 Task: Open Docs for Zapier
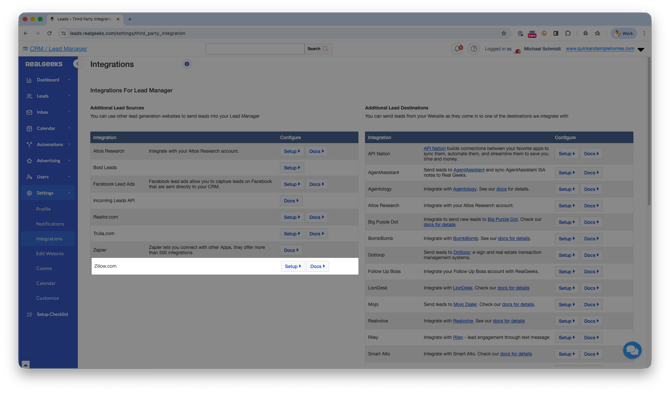click(x=291, y=250)
